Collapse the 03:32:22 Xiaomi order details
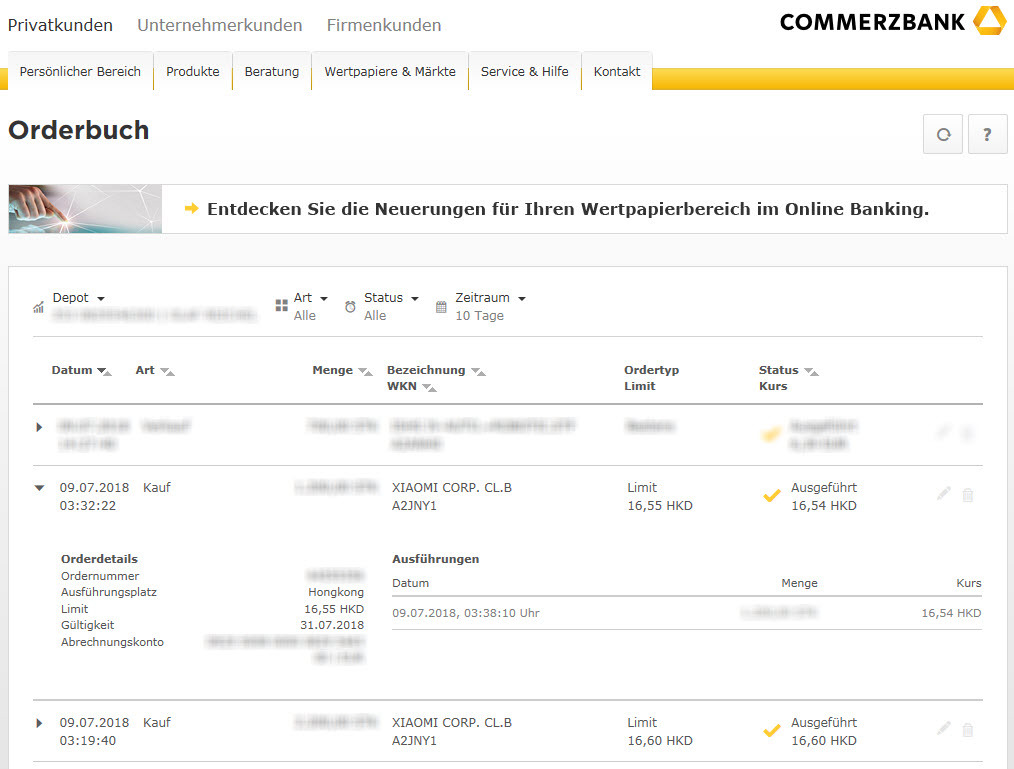The image size is (1014, 769). (x=39, y=488)
